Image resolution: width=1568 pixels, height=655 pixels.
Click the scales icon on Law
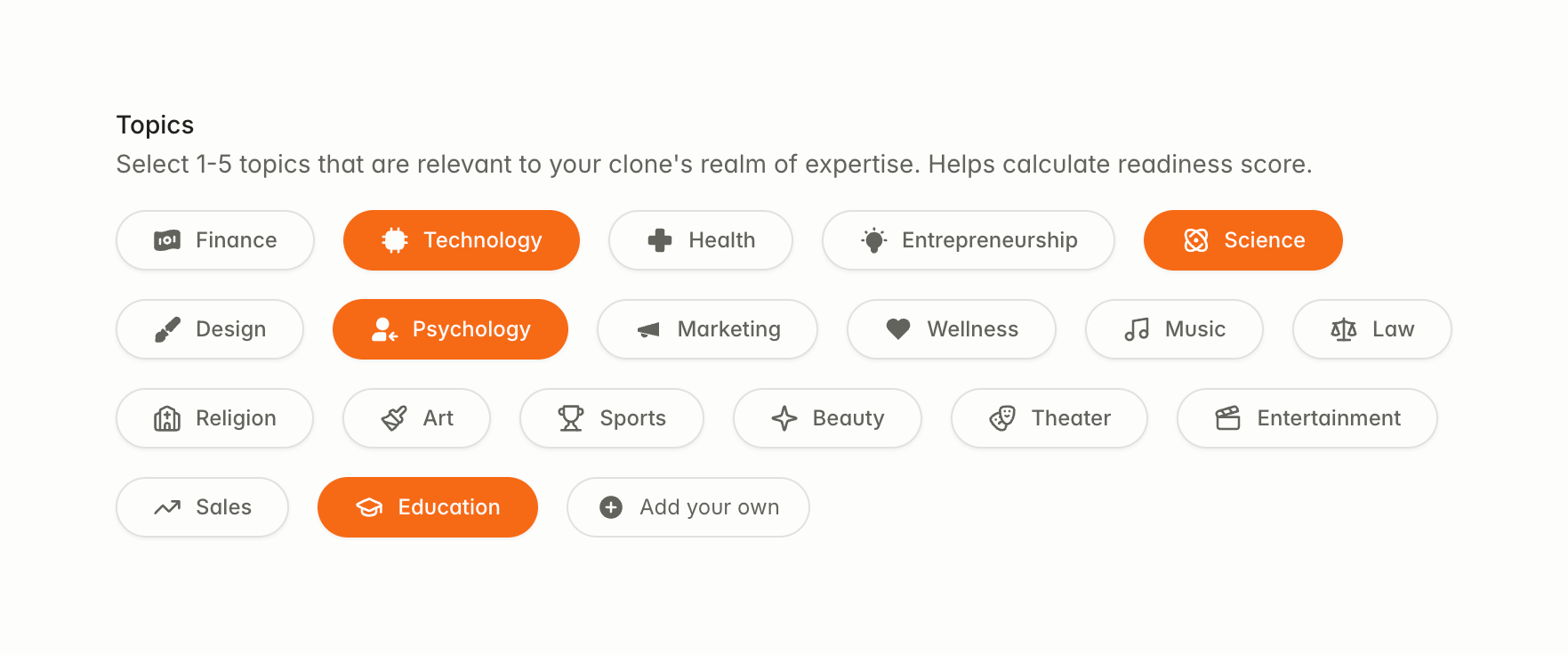(x=1343, y=329)
